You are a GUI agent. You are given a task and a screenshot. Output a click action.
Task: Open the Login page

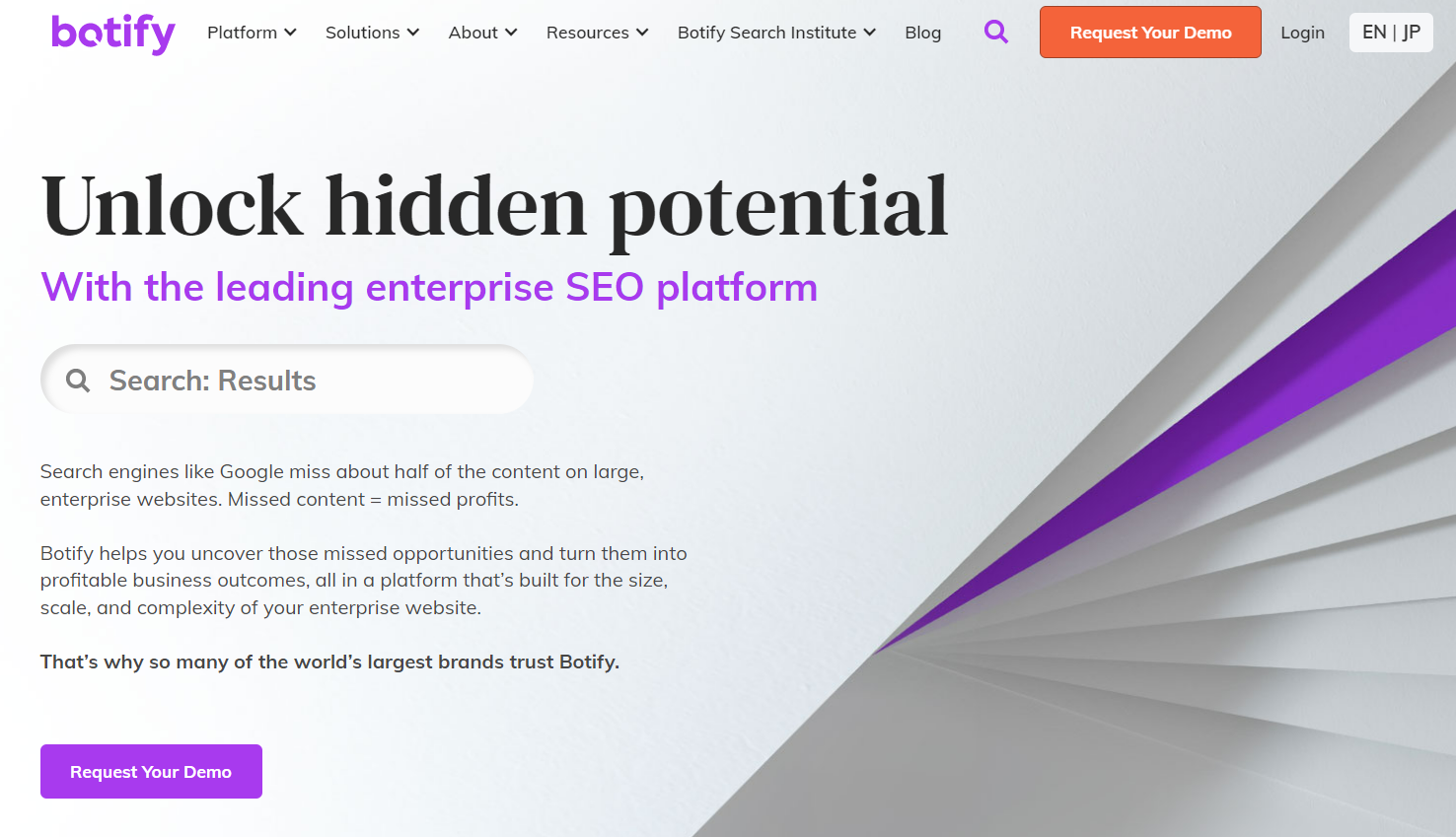(x=1302, y=32)
